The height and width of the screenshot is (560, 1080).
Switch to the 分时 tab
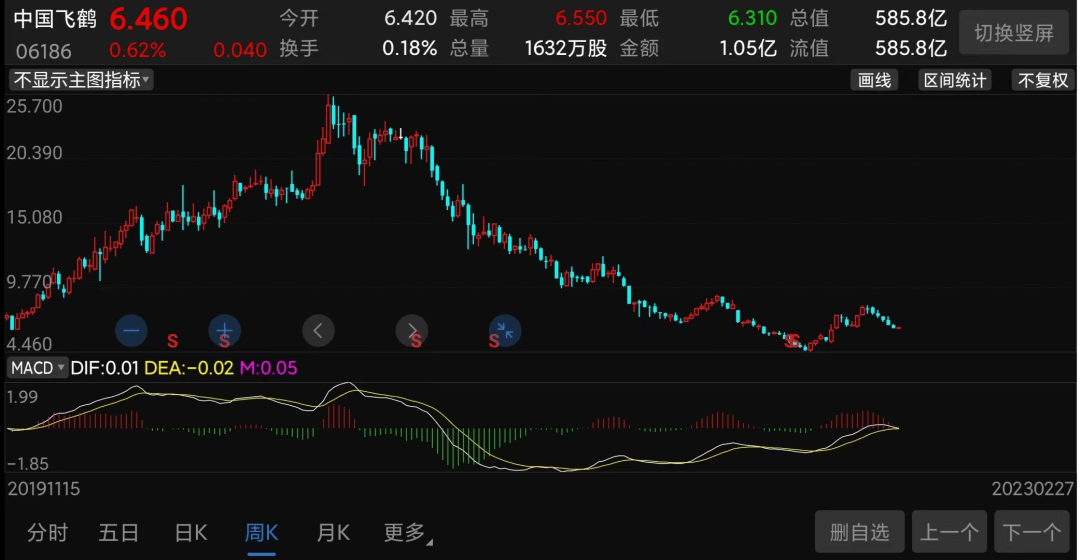point(48,532)
